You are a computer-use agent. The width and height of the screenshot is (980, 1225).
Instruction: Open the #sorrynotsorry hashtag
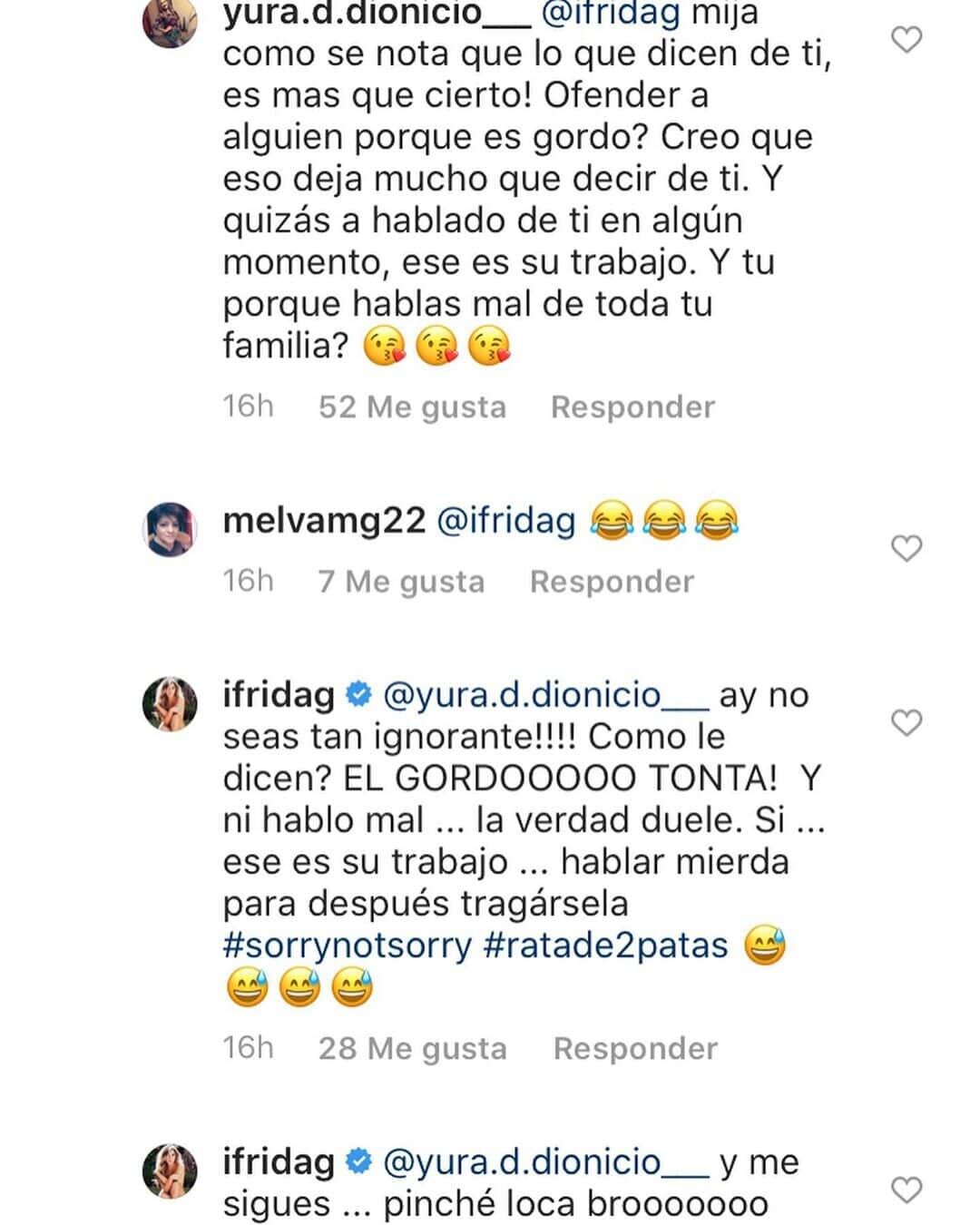pos(348,946)
